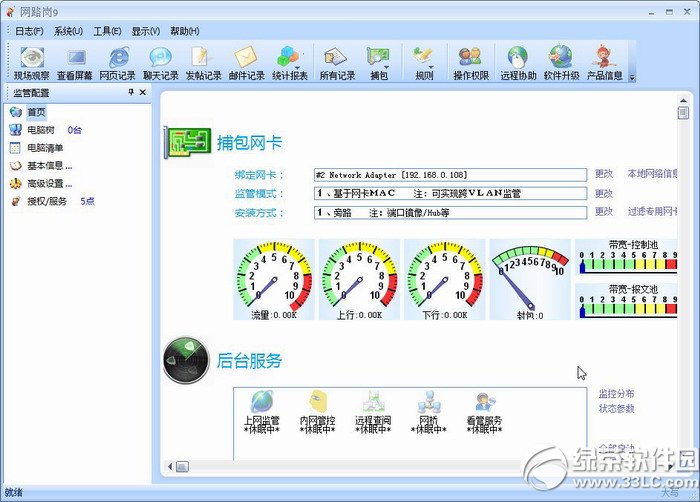
Task: Click 更改 next to 绑定网卡
Action: pos(604,174)
